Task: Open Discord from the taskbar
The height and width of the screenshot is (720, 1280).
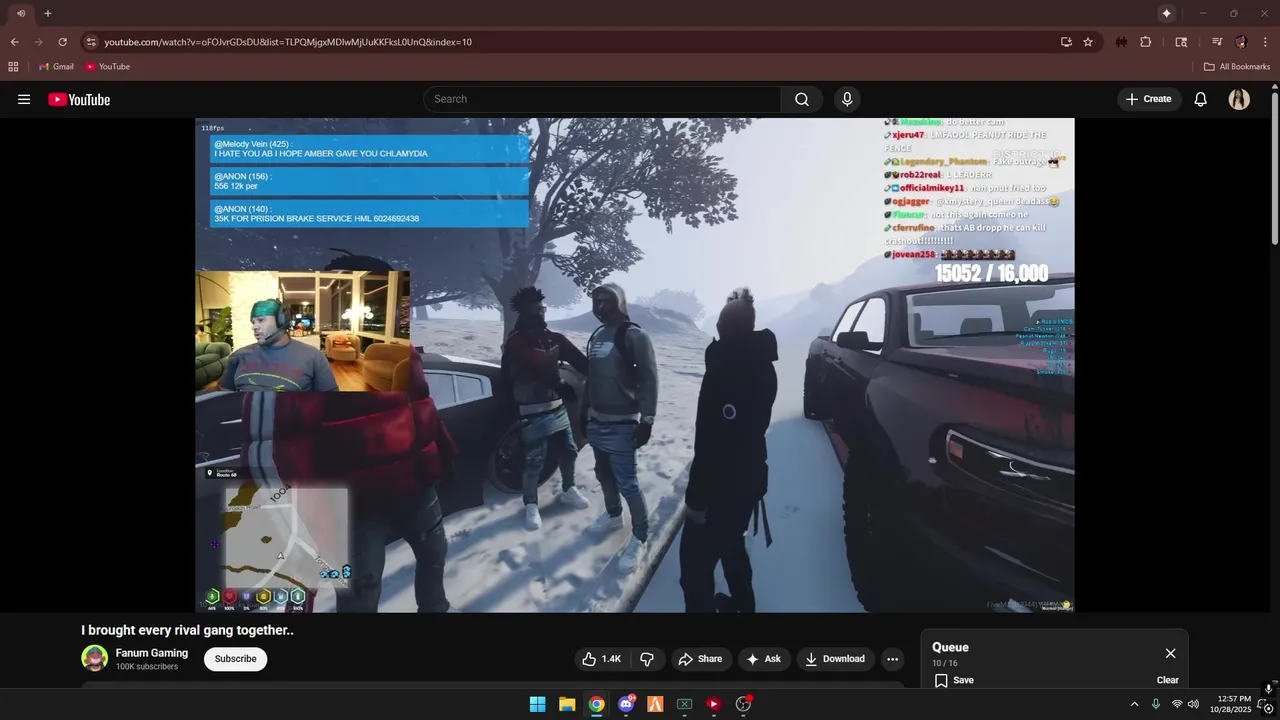Action: point(626,704)
